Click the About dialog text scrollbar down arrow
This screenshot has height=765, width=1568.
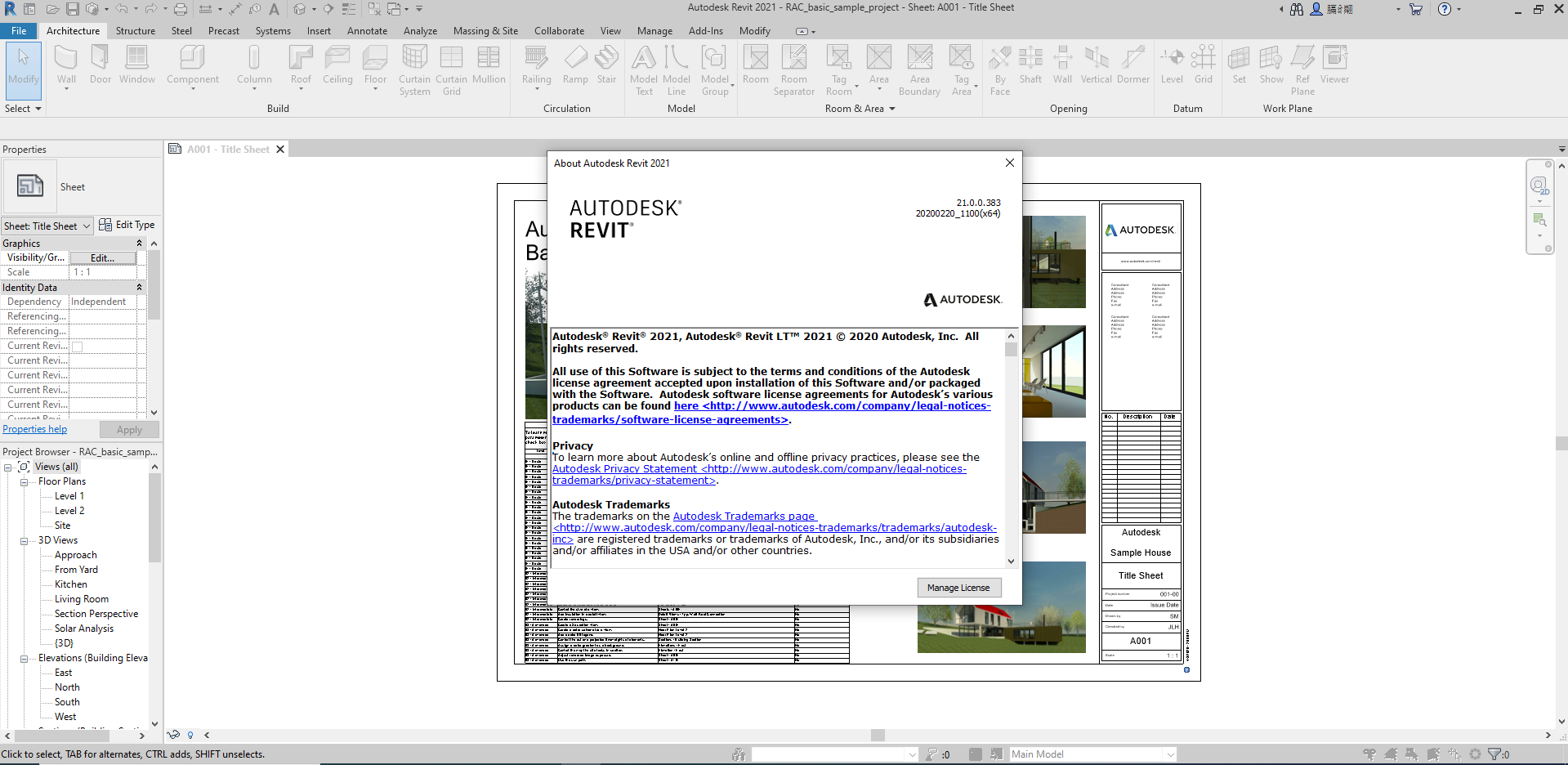point(1011,561)
